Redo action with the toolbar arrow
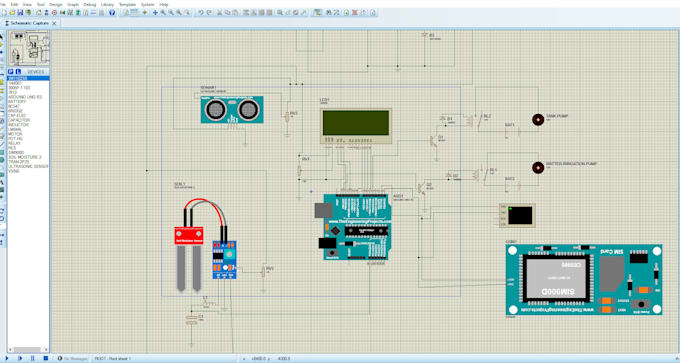 tap(209, 13)
